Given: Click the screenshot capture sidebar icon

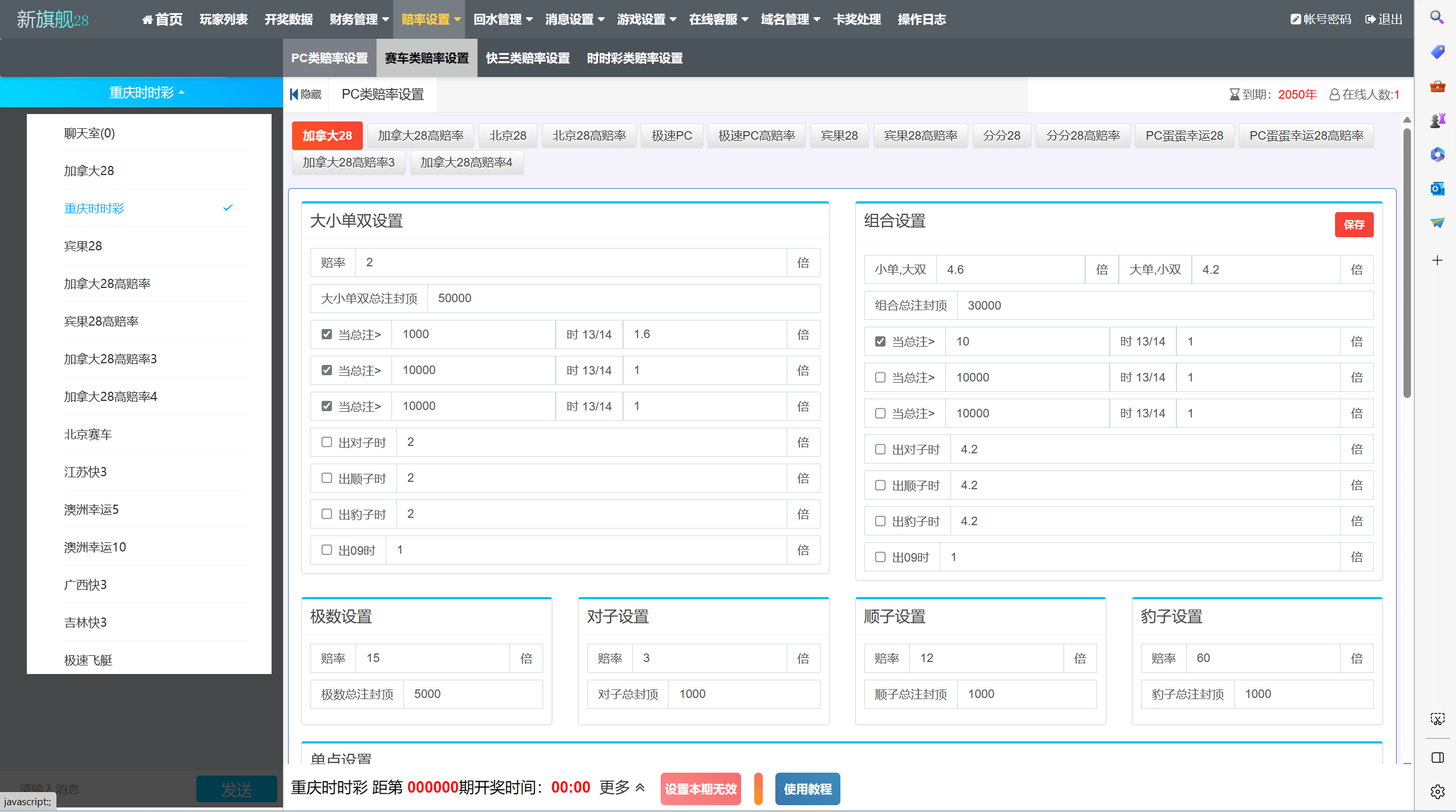Looking at the screenshot, I should [x=1437, y=719].
